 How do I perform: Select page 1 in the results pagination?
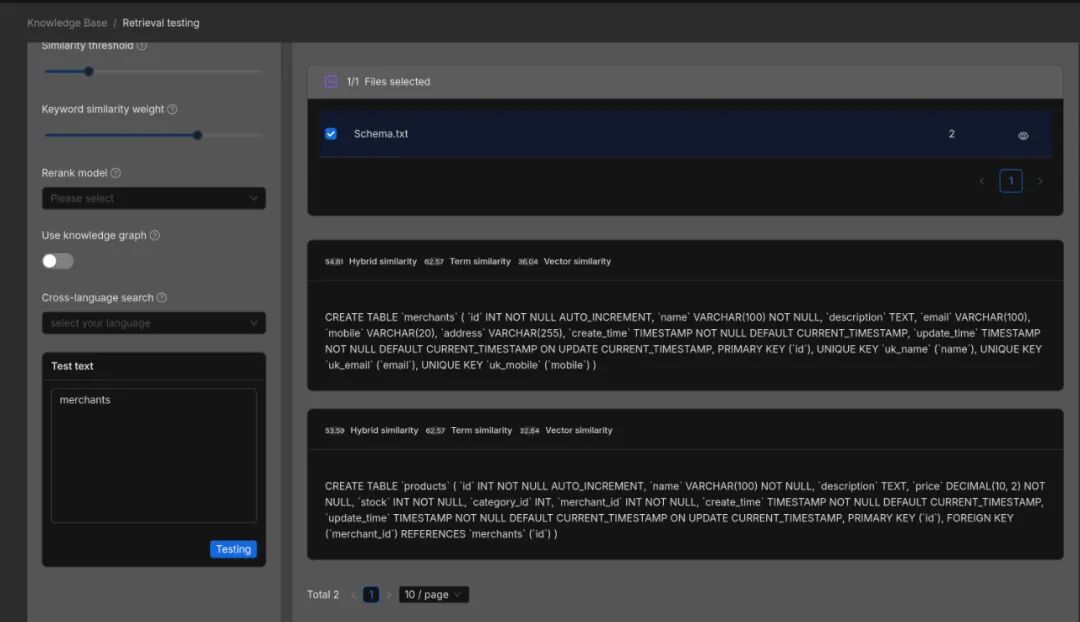tap(370, 594)
